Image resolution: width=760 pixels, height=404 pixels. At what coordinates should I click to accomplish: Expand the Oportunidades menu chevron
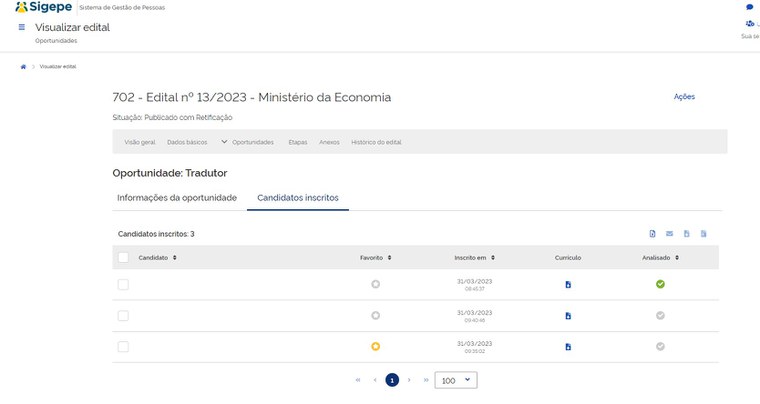pyautogui.click(x=224, y=142)
